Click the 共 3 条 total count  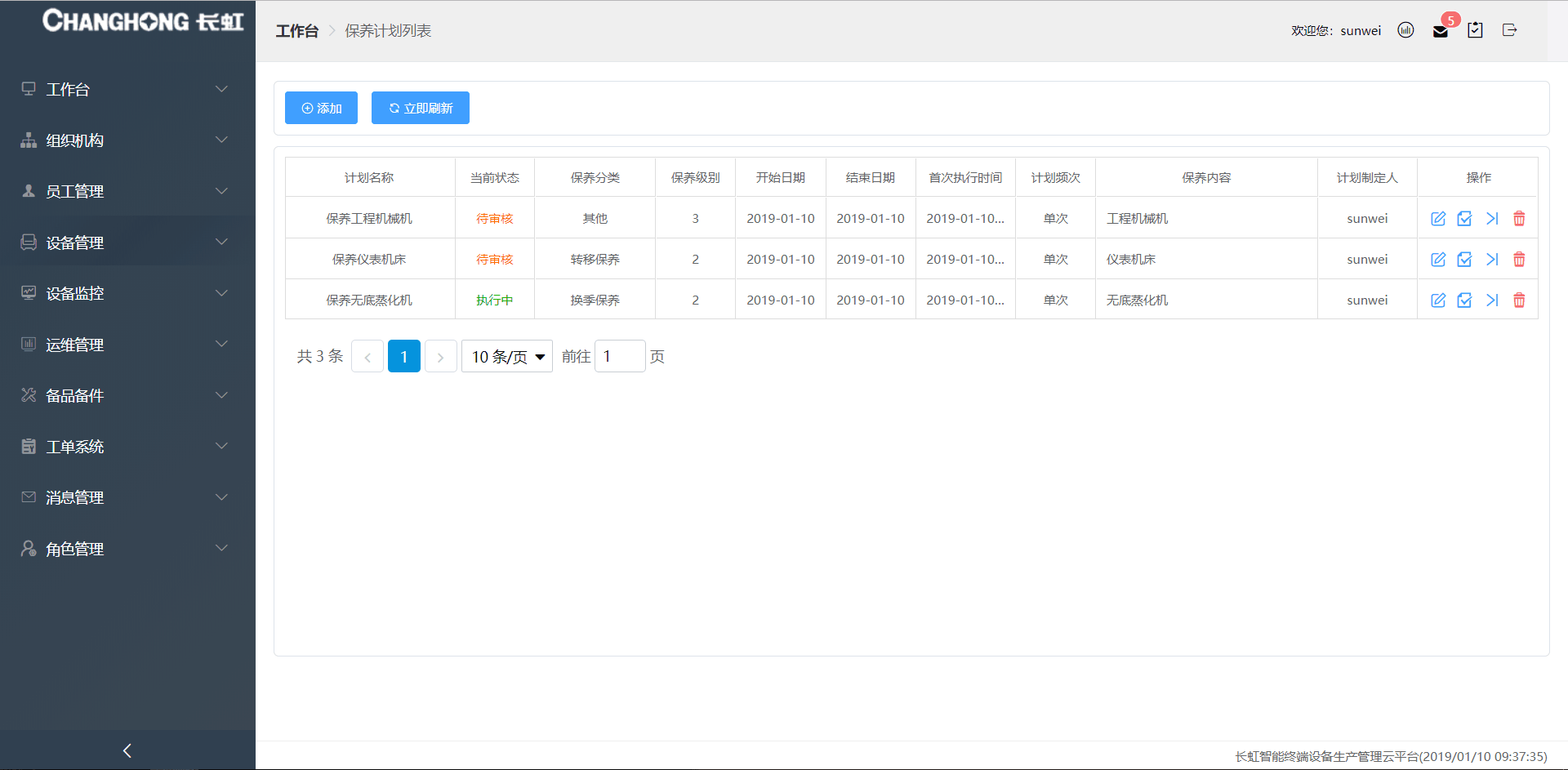coord(320,357)
